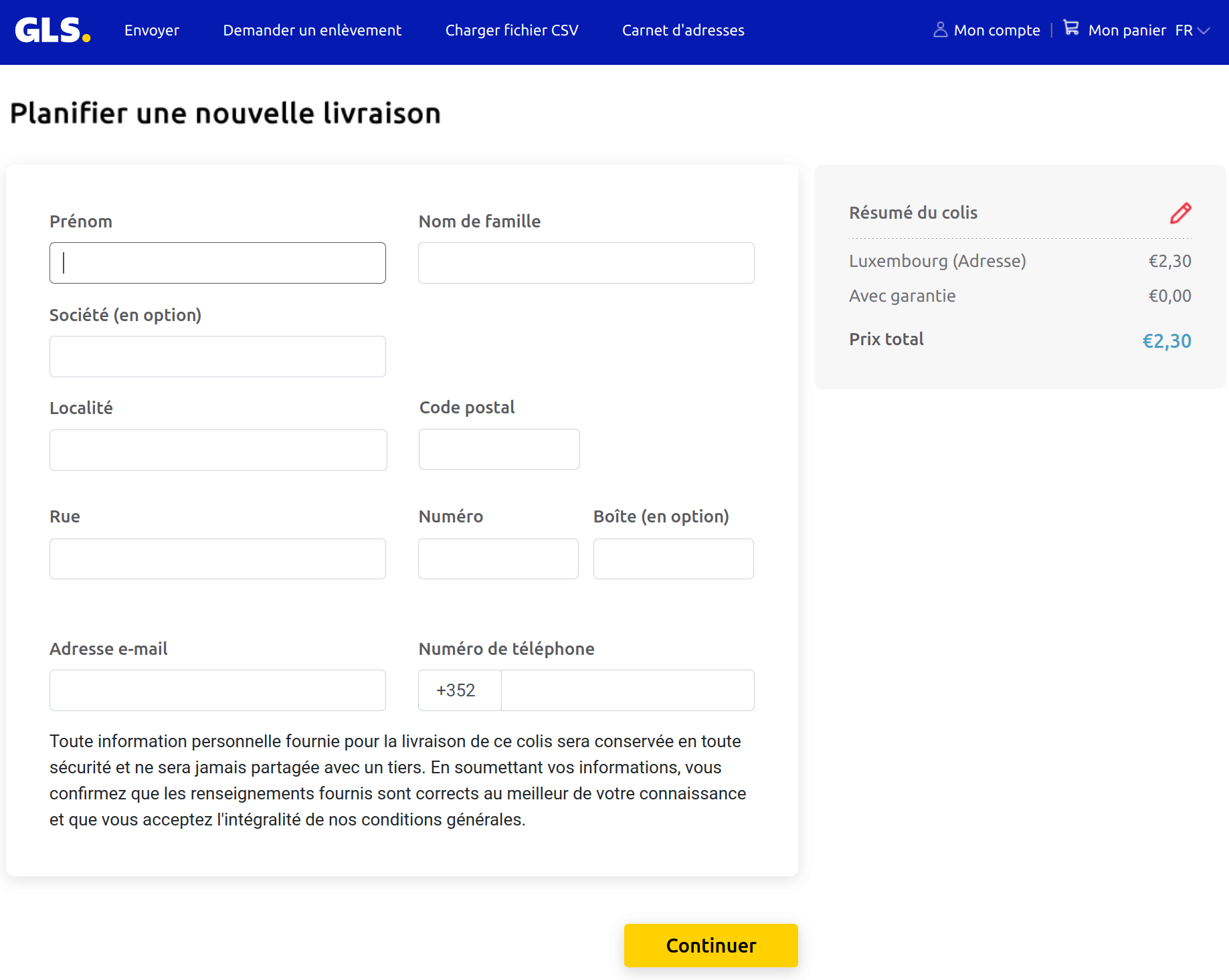Click the Prix total €2,30 amount

[x=1166, y=341]
